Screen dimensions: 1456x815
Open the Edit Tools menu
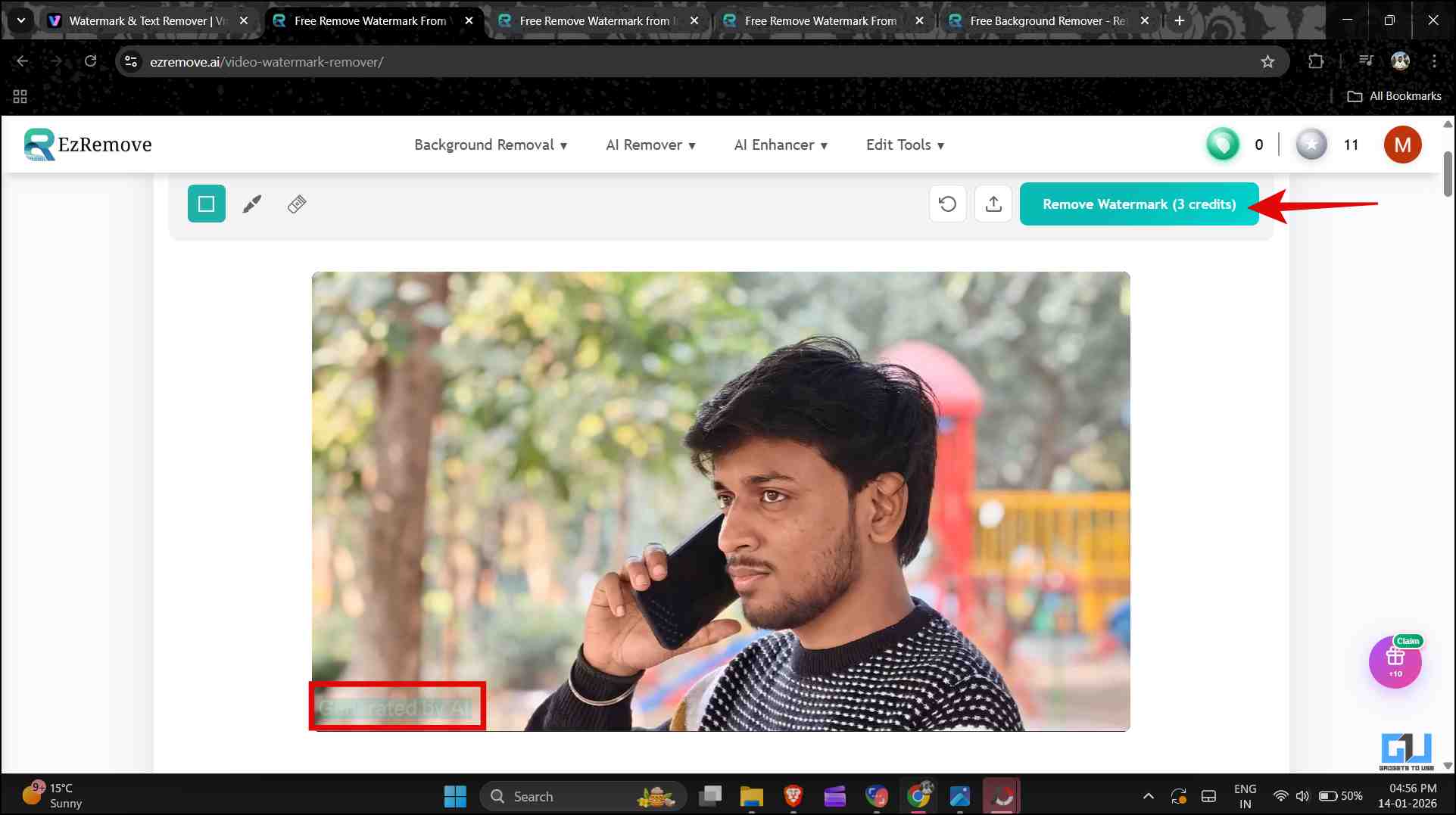(905, 145)
